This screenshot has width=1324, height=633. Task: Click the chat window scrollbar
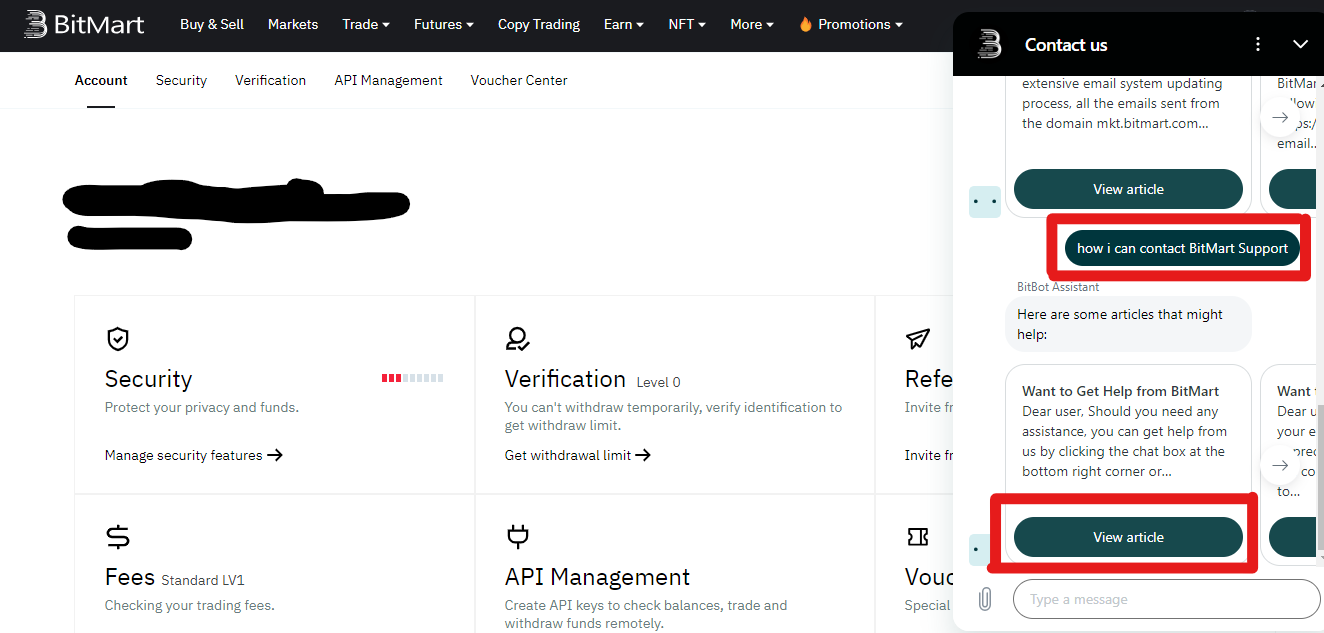coord(1320,478)
